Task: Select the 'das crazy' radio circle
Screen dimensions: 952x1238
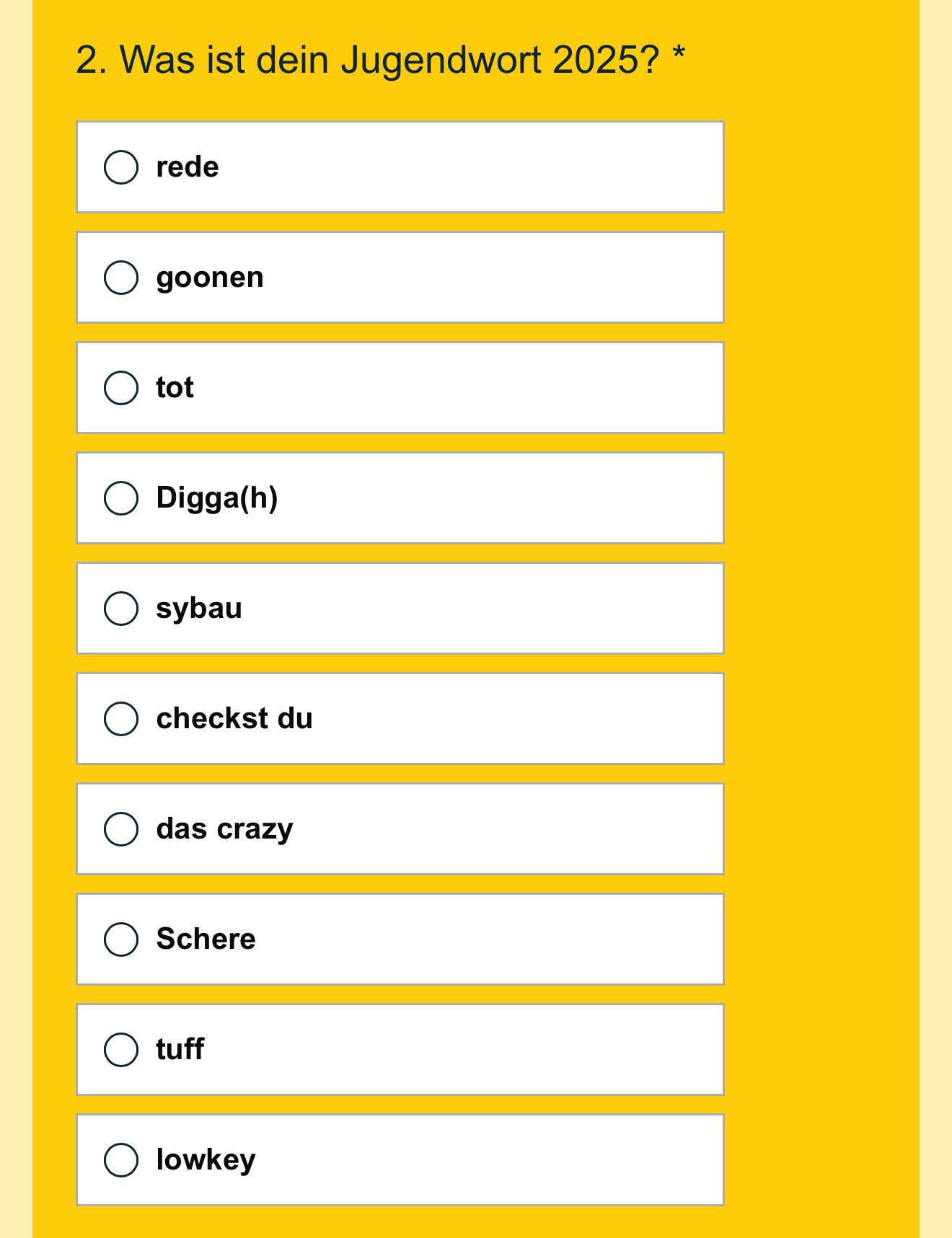Action: point(121,829)
